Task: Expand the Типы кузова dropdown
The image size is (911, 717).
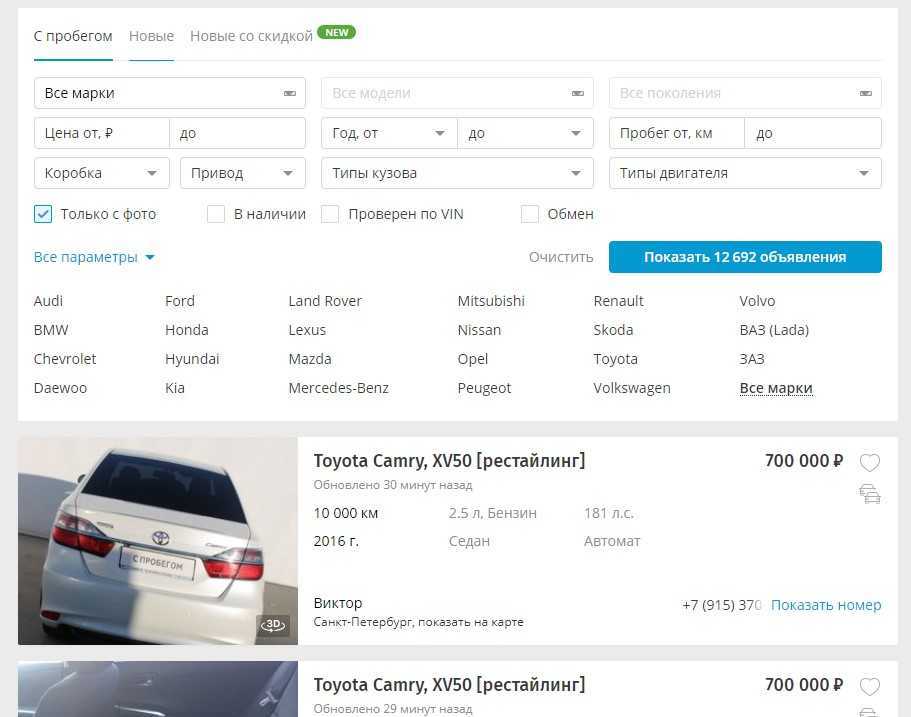Action: pos(456,173)
